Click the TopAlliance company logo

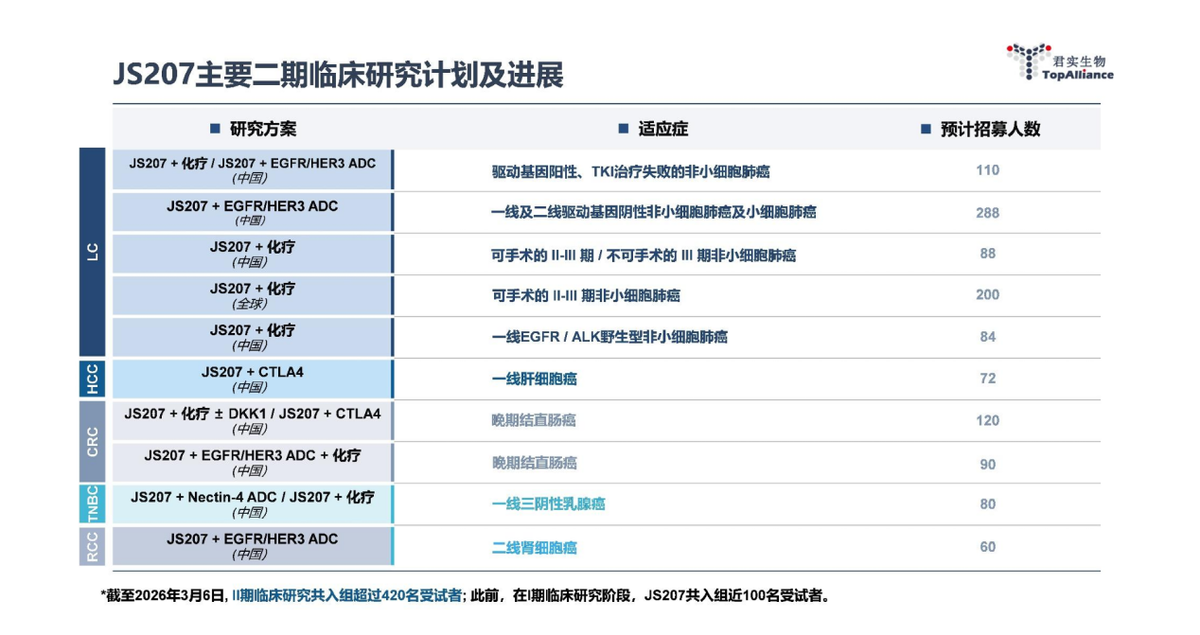point(1059,62)
